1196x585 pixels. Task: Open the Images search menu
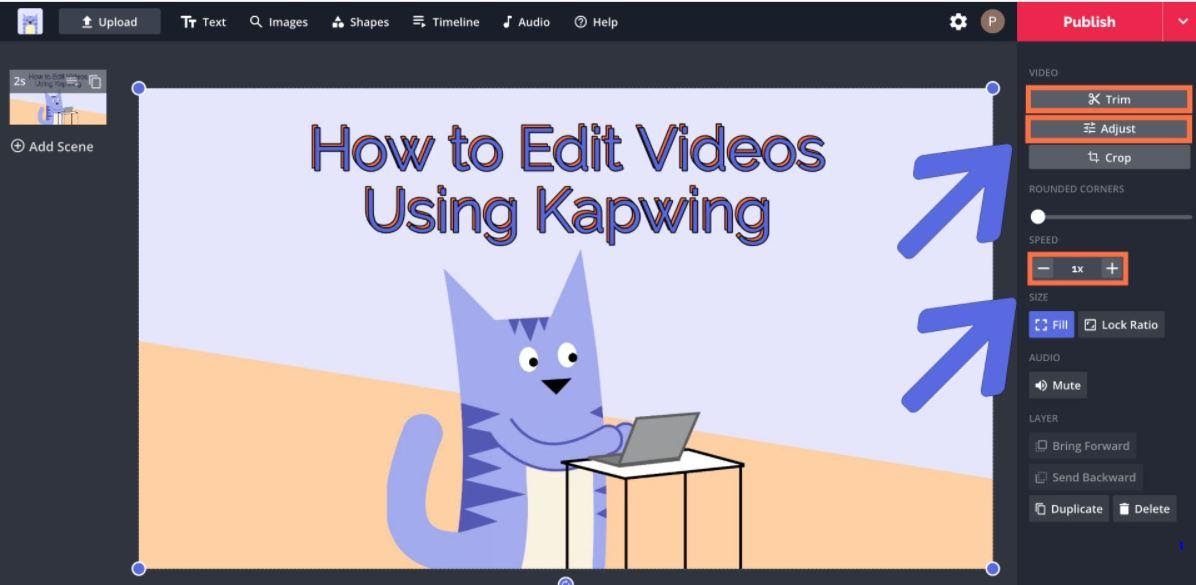pos(278,22)
